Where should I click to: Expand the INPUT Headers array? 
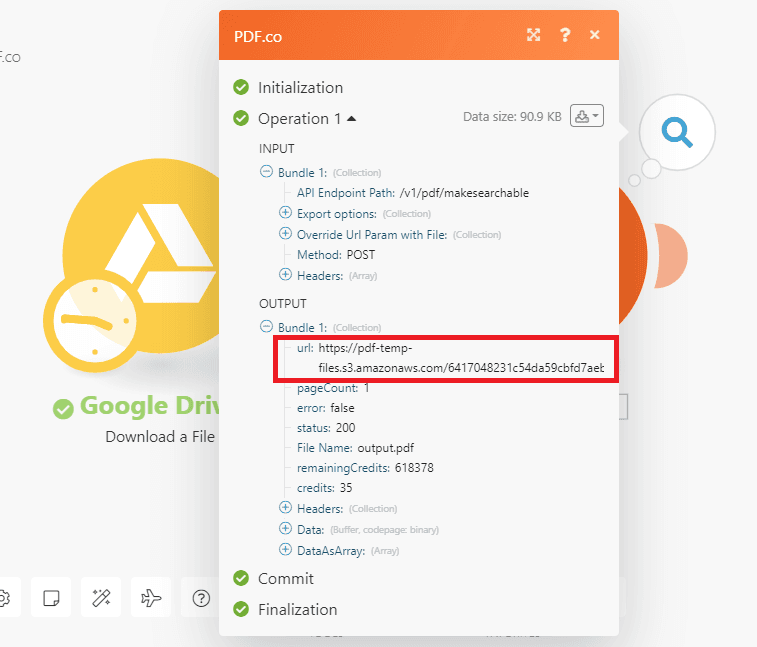286,275
